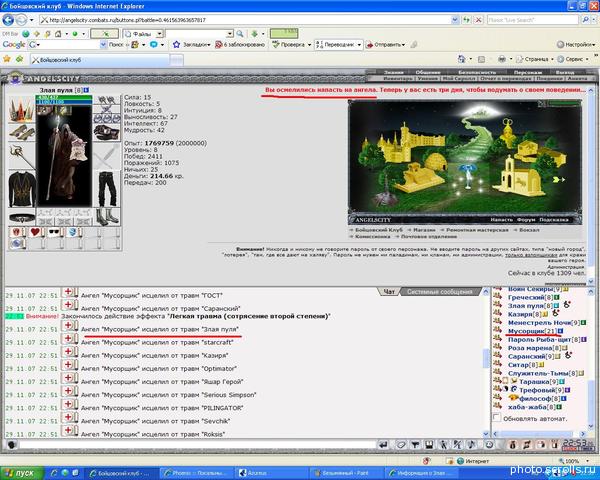Open the Файлы dropdown in toolbar
The image size is (600, 480).
(x=160, y=34)
